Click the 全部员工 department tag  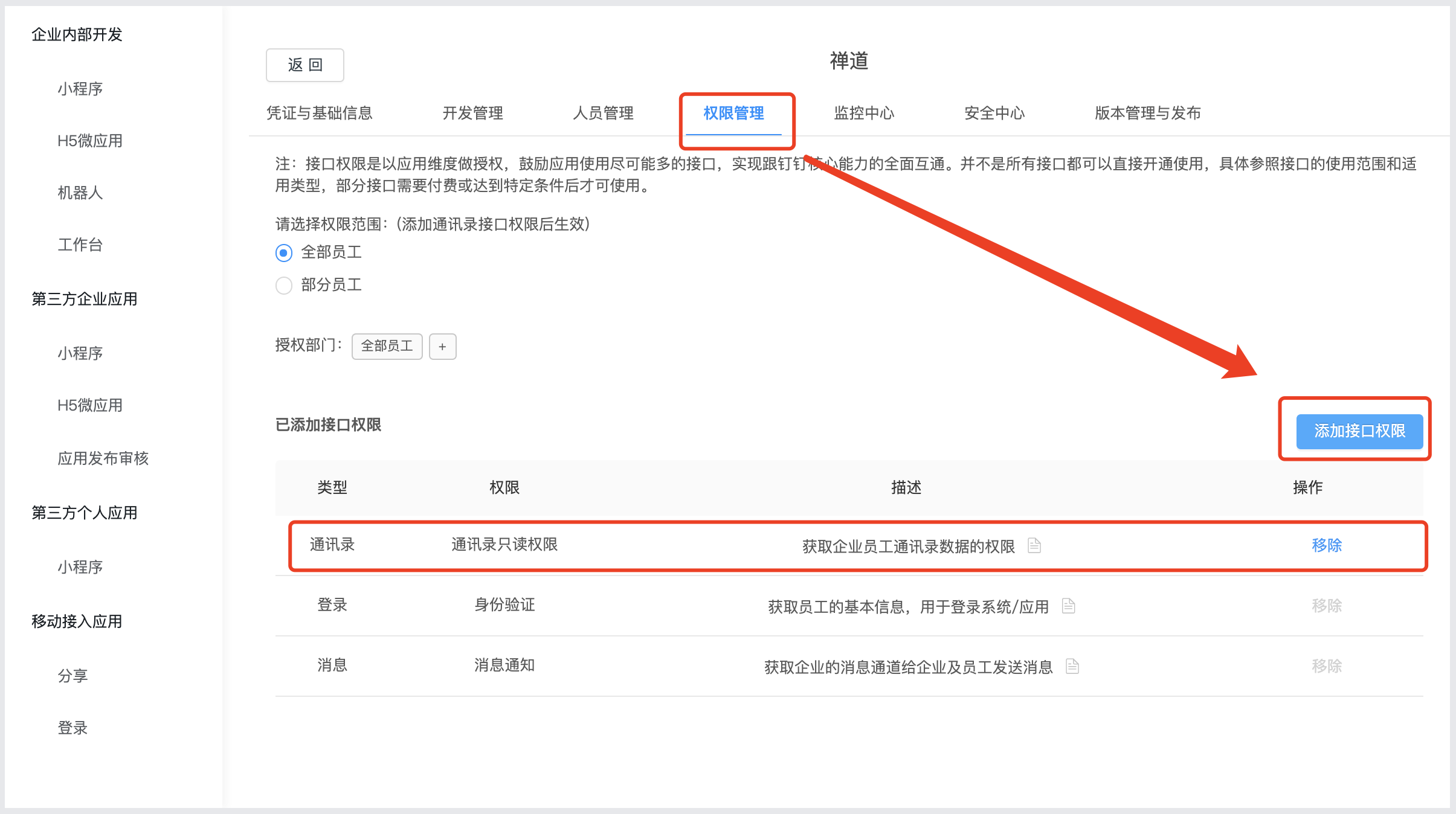[x=387, y=347]
